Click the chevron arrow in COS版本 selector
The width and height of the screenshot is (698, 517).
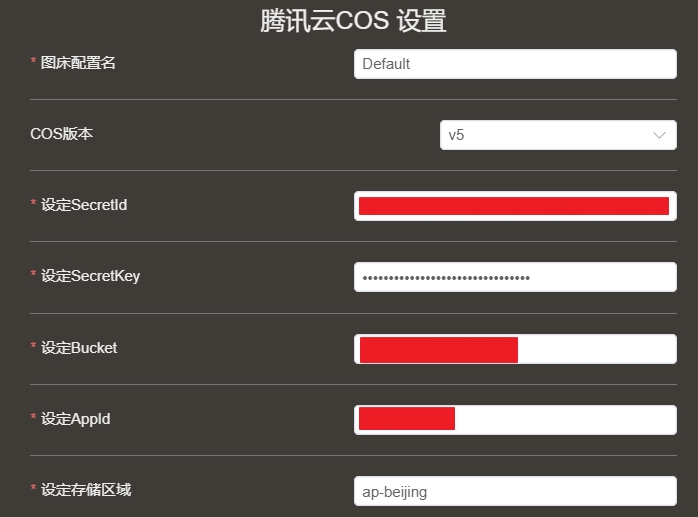(660, 135)
